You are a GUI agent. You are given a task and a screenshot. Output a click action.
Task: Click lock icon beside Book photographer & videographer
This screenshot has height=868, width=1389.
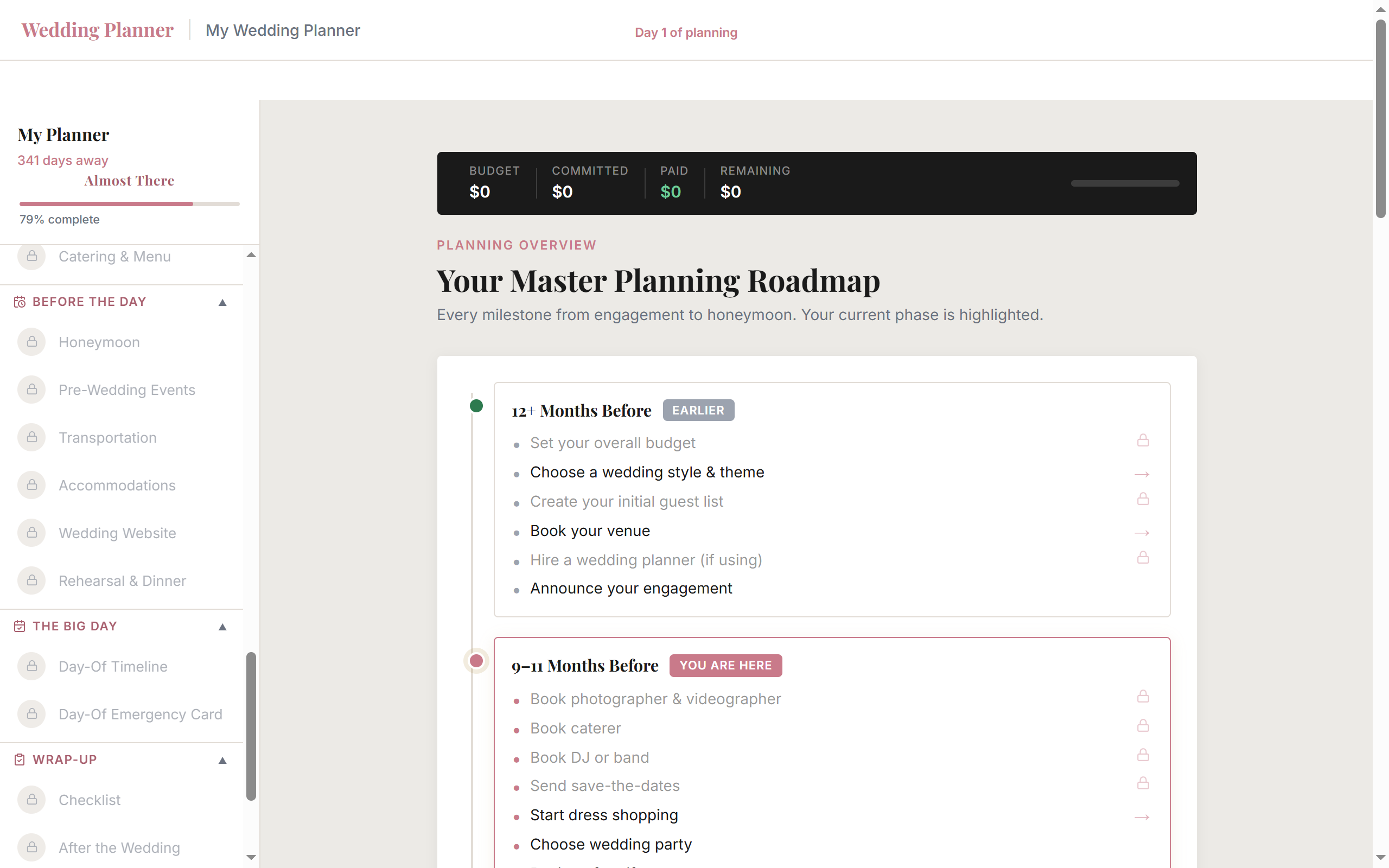[x=1143, y=697]
